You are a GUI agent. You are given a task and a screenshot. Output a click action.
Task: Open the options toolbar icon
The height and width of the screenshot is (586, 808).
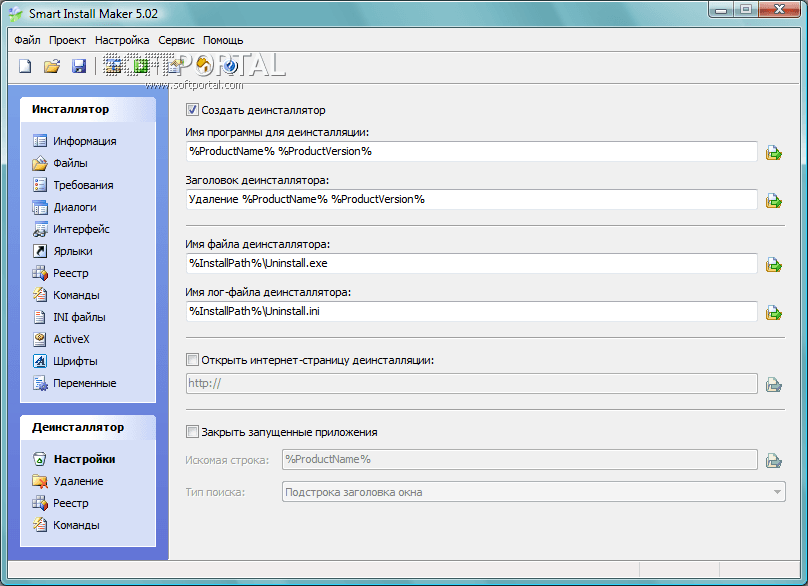pyautogui.click(x=175, y=66)
